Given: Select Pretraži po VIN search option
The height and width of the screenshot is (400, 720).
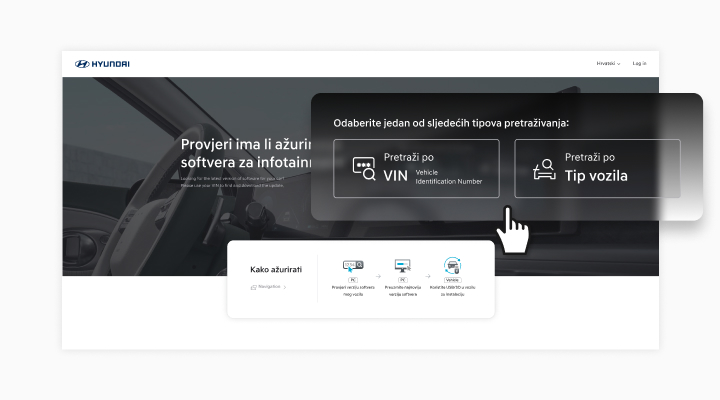Looking at the screenshot, I should point(416,168).
